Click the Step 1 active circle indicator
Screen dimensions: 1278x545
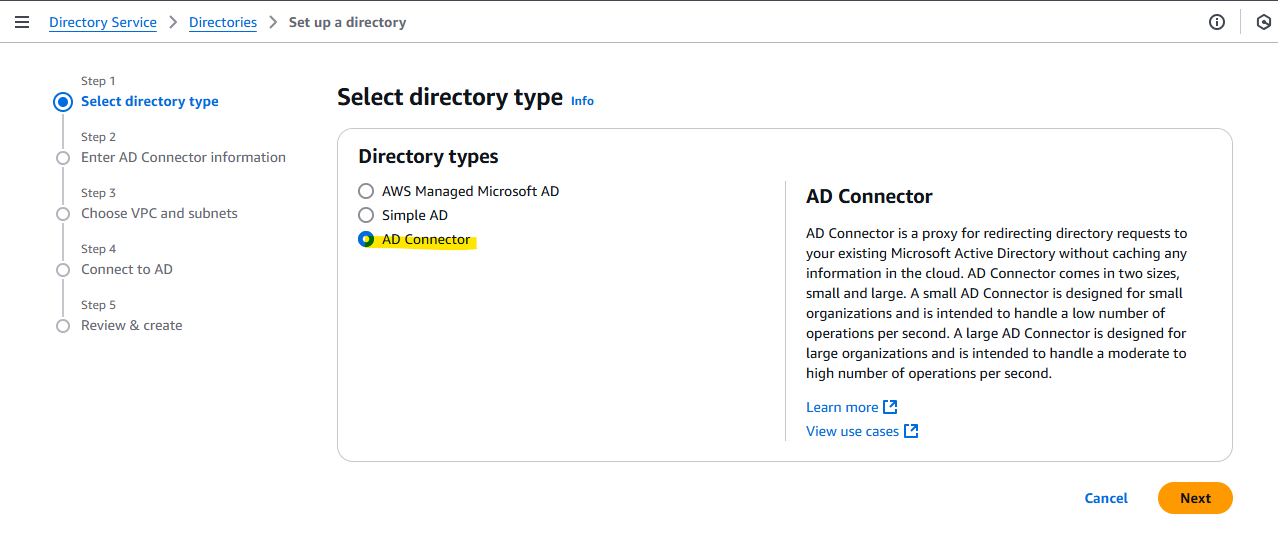click(63, 101)
